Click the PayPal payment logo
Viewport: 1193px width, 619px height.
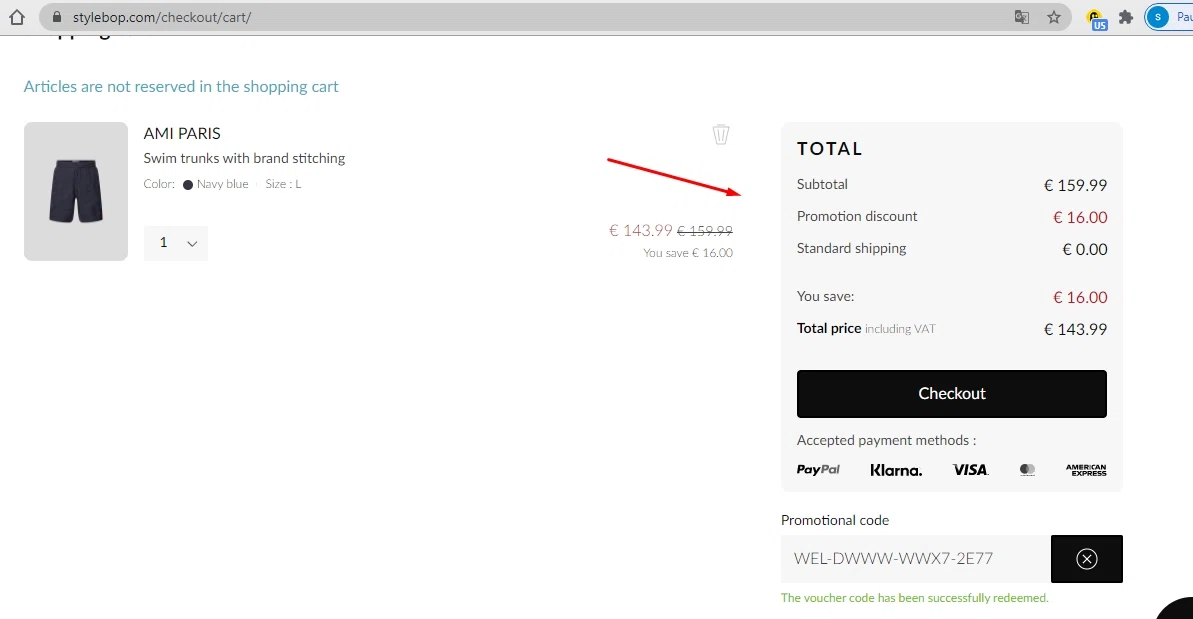click(818, 470)
